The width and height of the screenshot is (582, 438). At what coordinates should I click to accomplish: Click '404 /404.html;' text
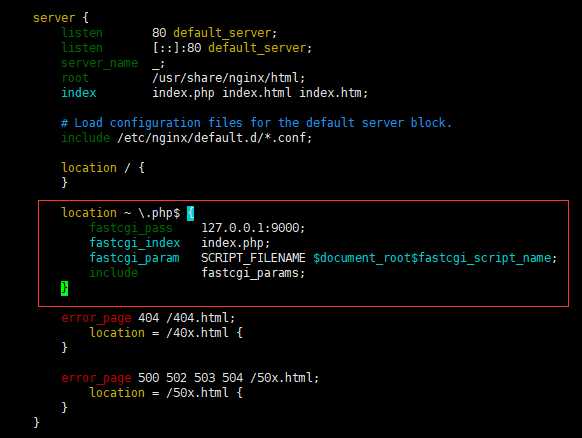187,318
